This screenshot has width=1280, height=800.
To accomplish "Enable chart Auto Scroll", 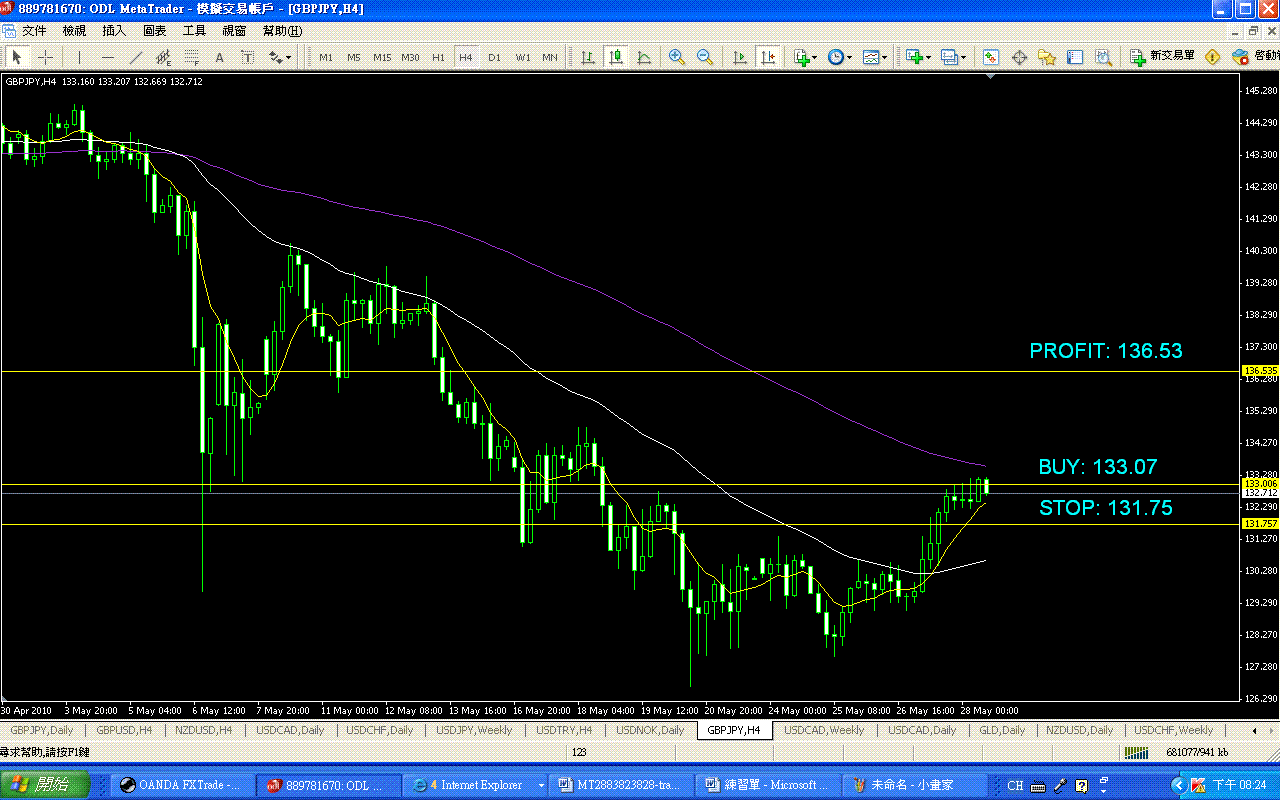I will [x=742, y=57].
